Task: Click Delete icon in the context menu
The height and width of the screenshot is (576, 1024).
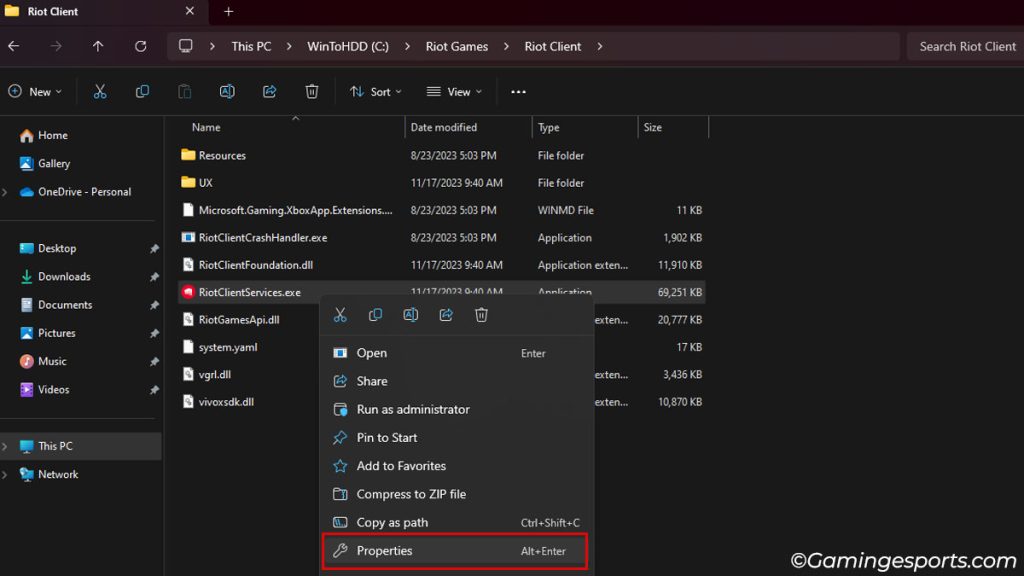Action: coord(481,315)
